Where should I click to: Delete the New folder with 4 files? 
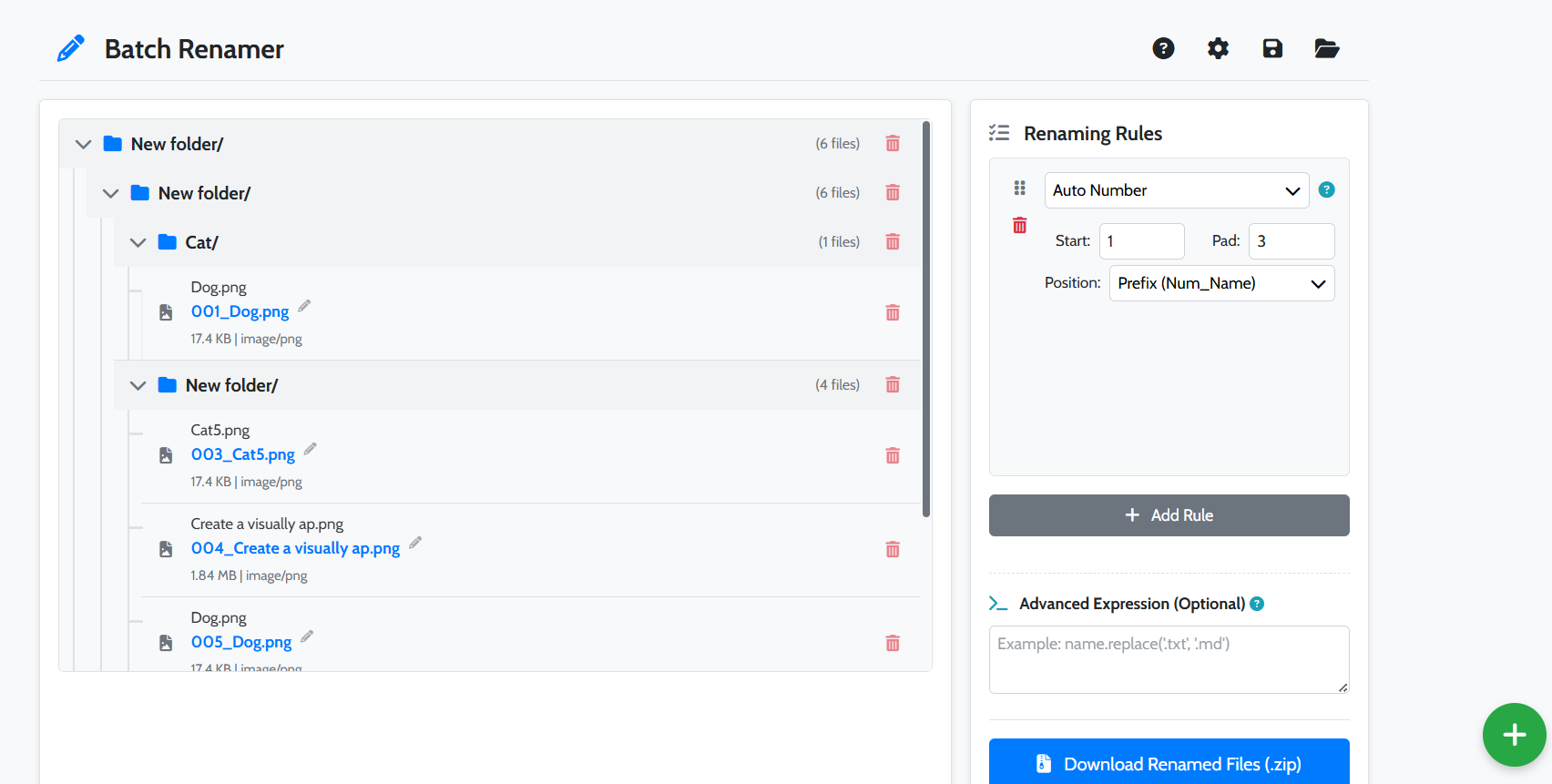[893, 385]
